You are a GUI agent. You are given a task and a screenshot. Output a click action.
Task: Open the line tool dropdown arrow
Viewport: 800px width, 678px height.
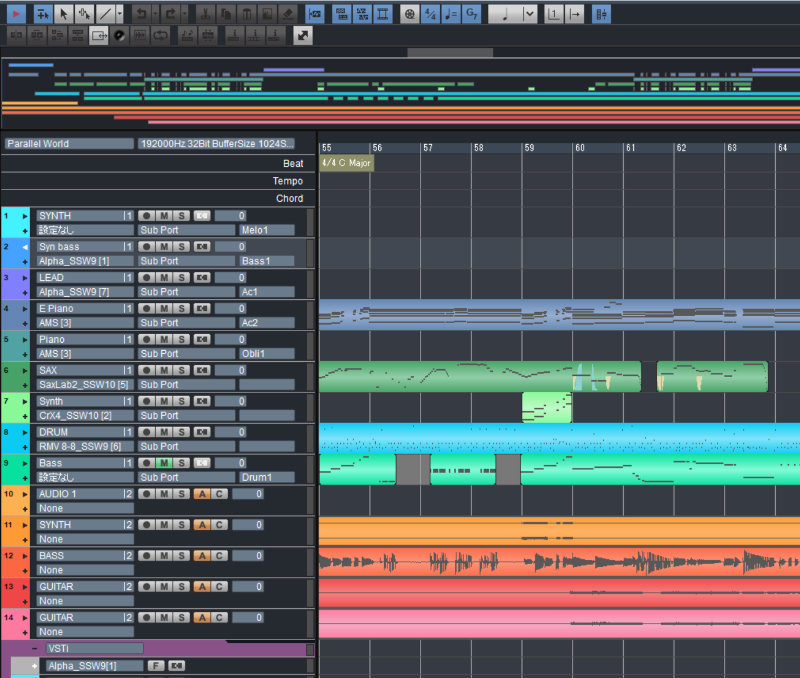coord(119,14)
